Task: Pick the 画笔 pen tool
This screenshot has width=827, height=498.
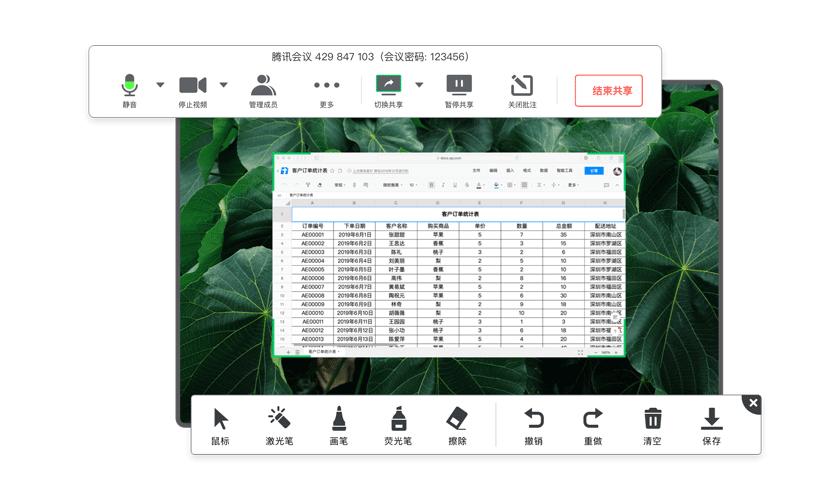Action: tap(339, 420)
